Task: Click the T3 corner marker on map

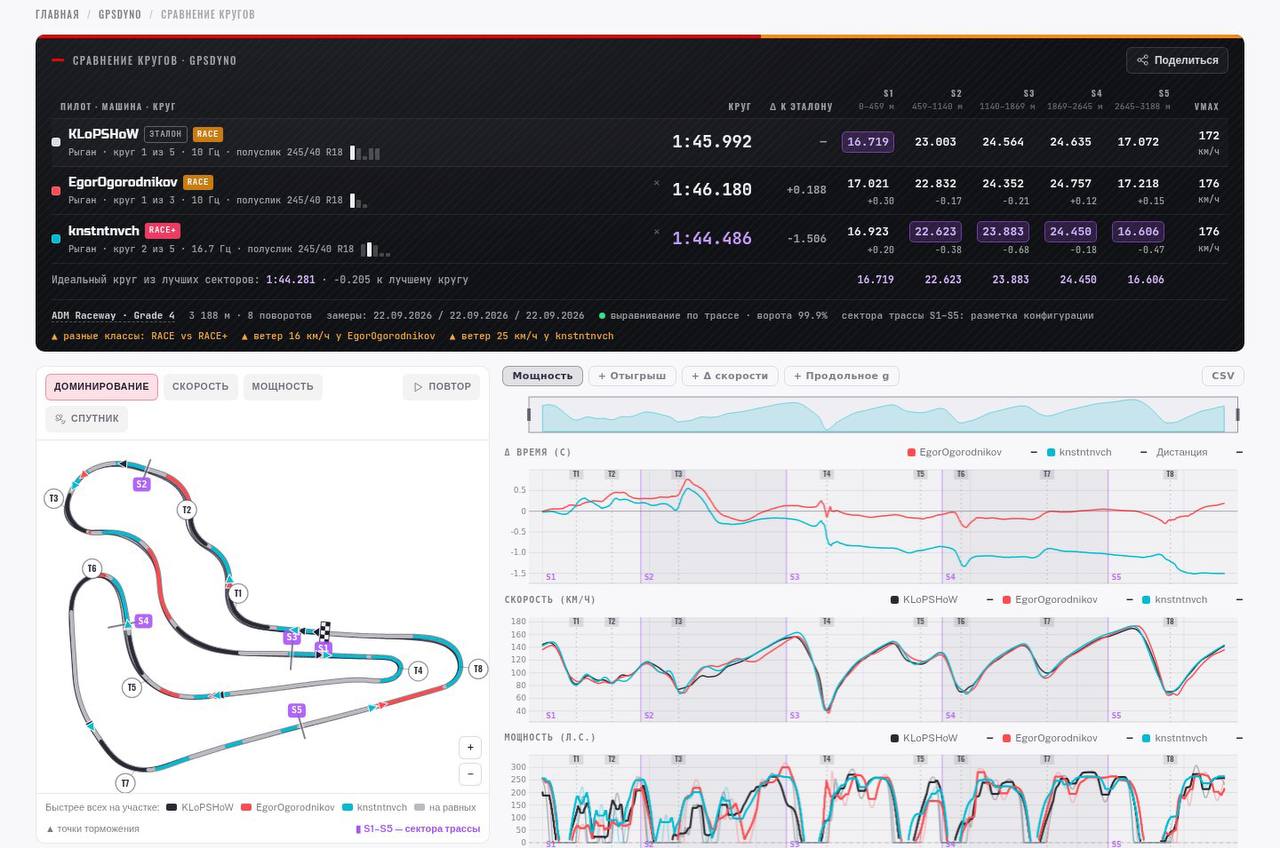Action: 54,498
